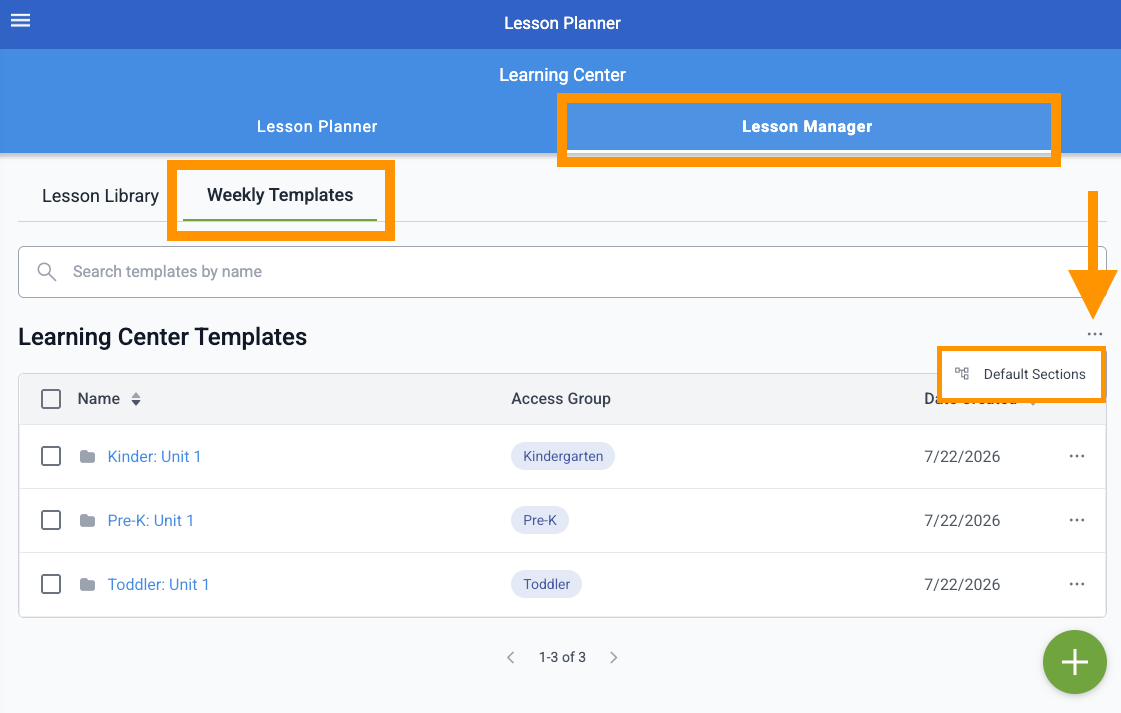Go to previous page of templates
Image resolution: width=1121 pixels, height=713 pixels.
tap(510, 657)
